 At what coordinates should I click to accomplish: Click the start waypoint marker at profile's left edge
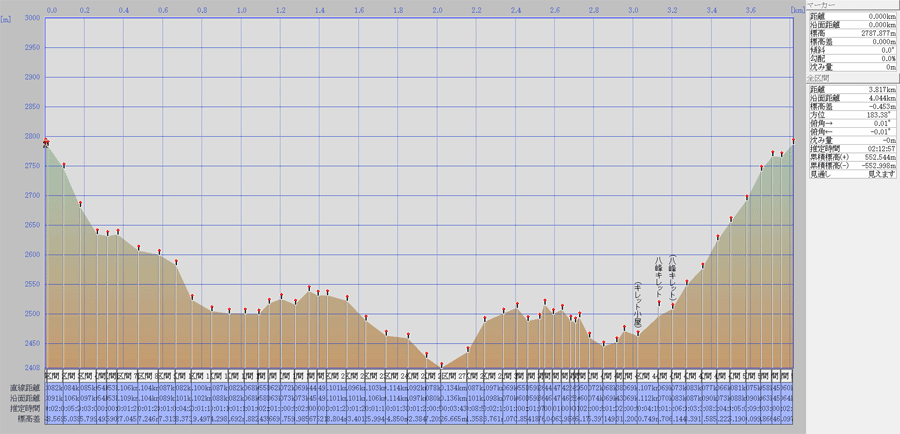pyautogui.click(x=46, y=141)
